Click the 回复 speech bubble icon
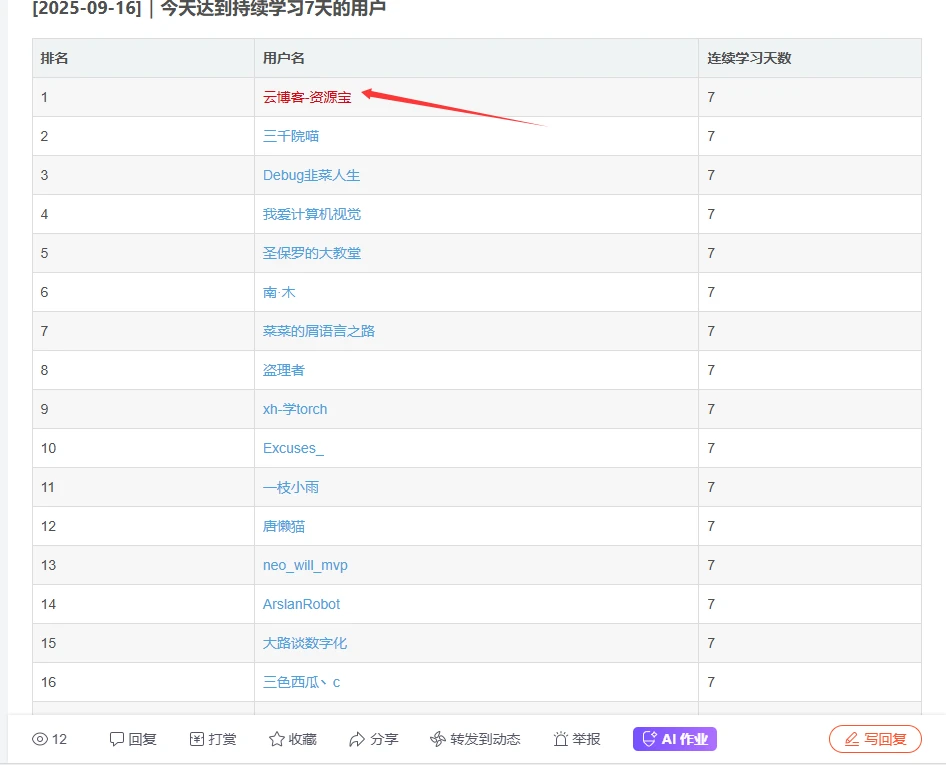The width and height of the screenshot is (946, 765). click(117, 739)
